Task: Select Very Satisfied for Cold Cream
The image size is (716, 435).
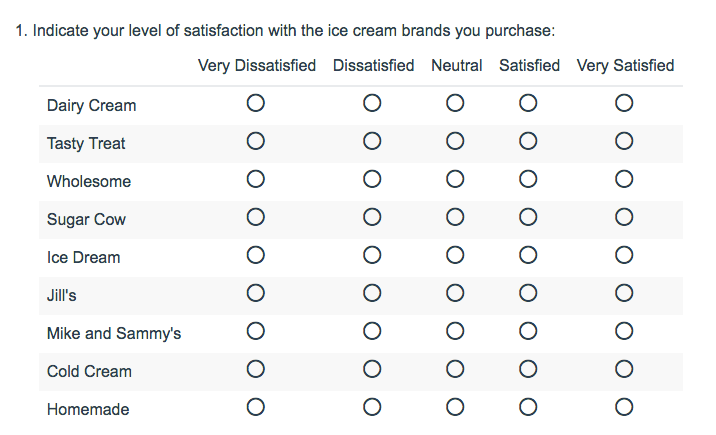Action: click(x=624, y=369)
